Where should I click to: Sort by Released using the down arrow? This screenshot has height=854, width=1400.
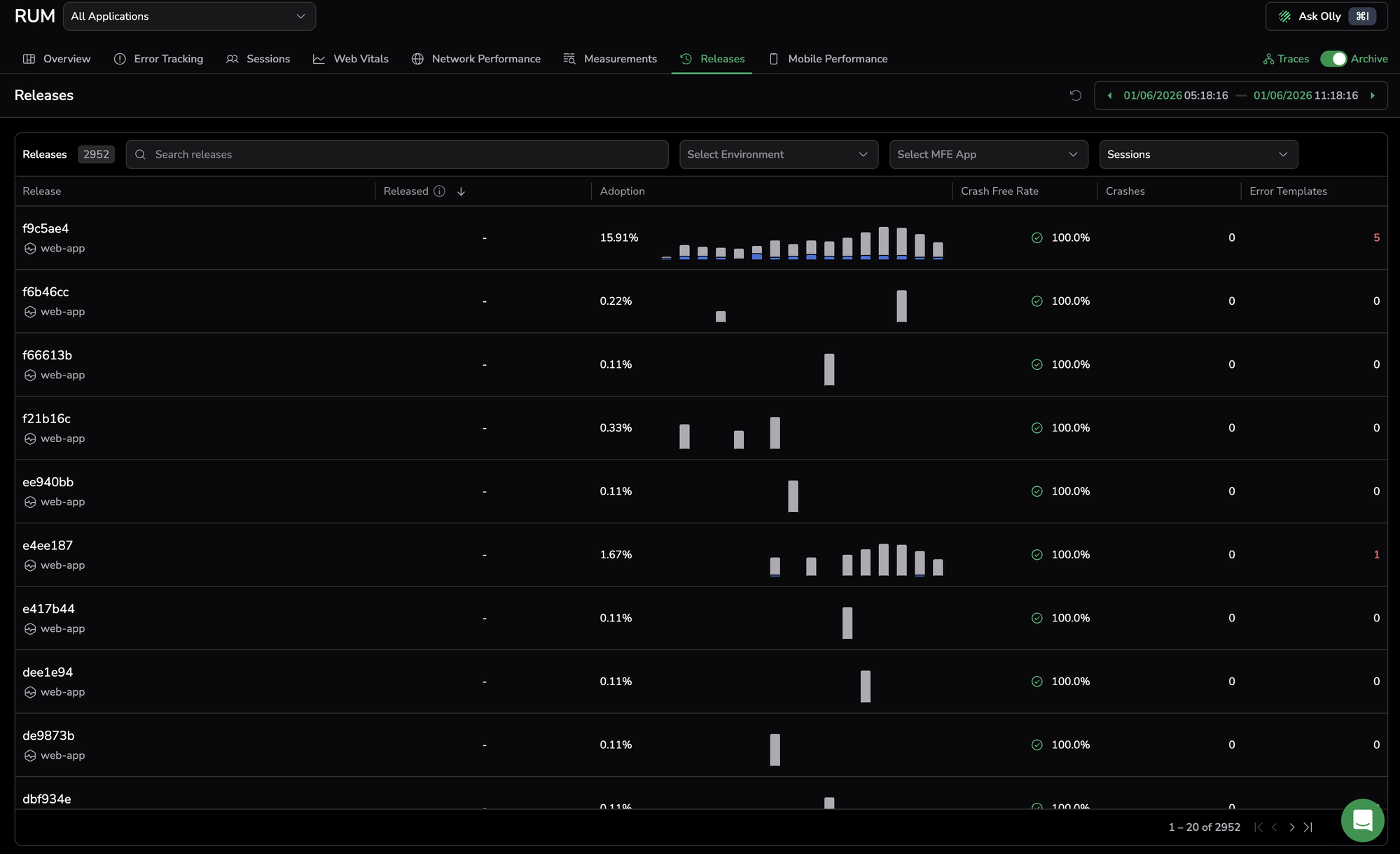[x=461, y=191]
